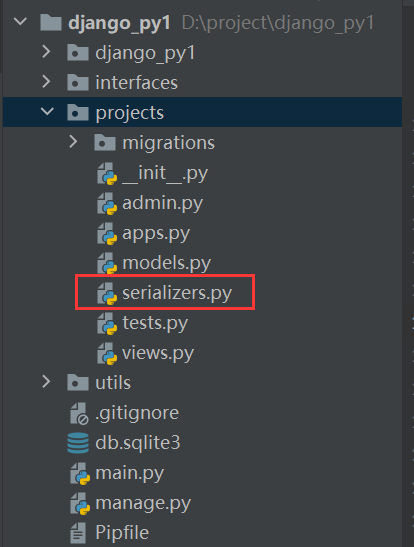Expand the interfaces folder
The height and width of the screenshot is (547, 414).
(x=46, y=82)
